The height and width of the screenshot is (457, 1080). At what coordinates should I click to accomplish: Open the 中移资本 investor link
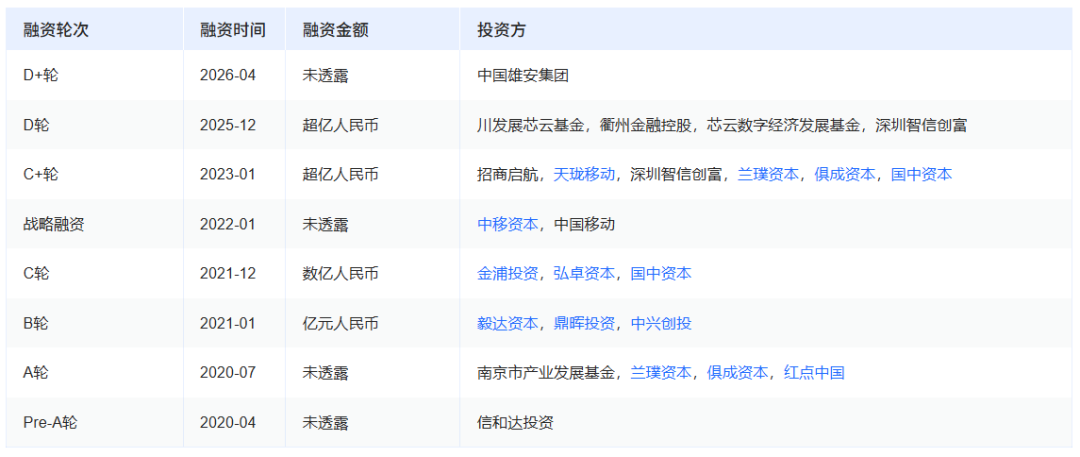pyautogui.click(x=508, y=224)
